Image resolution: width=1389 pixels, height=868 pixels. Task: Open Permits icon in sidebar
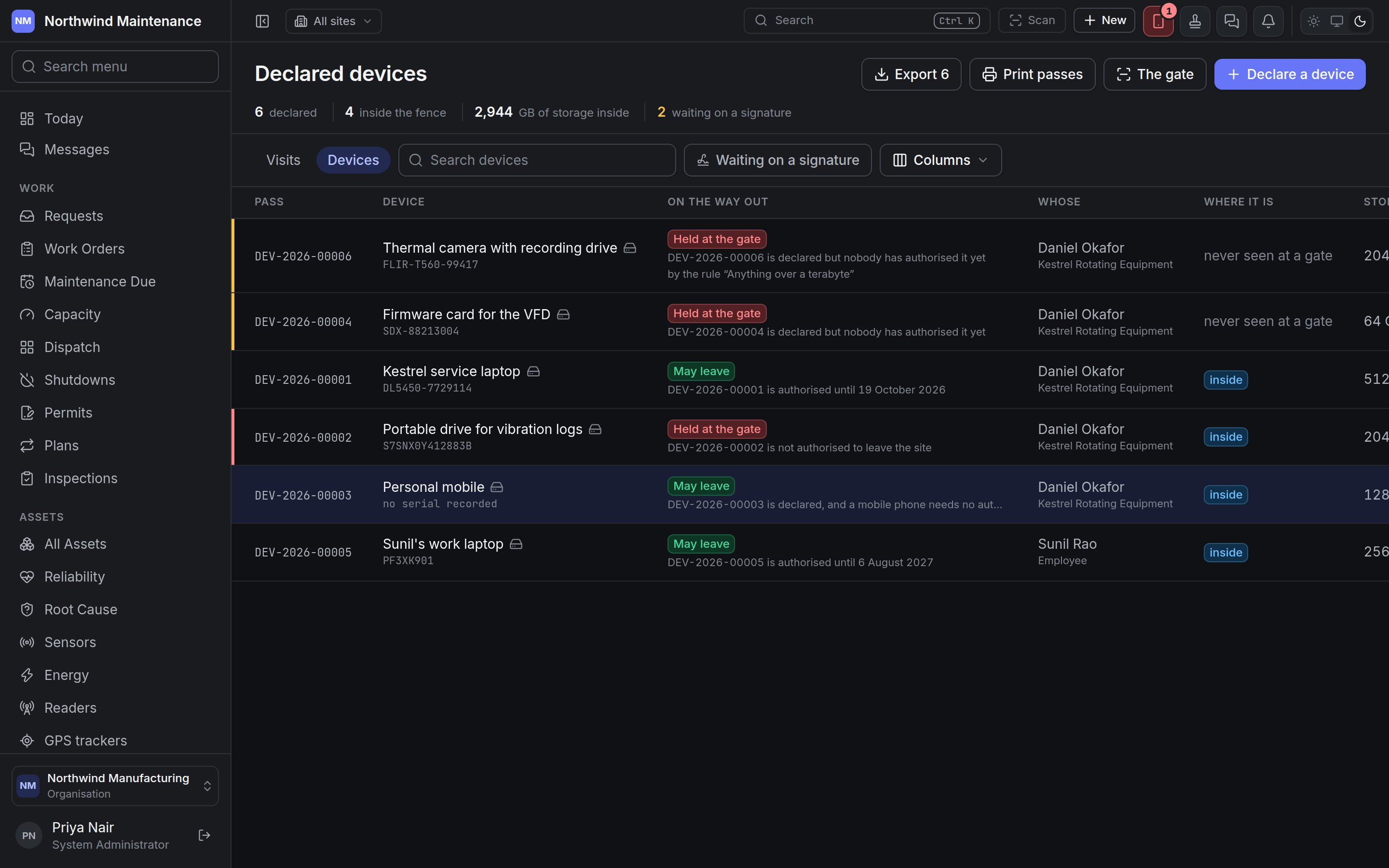pos(27,413)
